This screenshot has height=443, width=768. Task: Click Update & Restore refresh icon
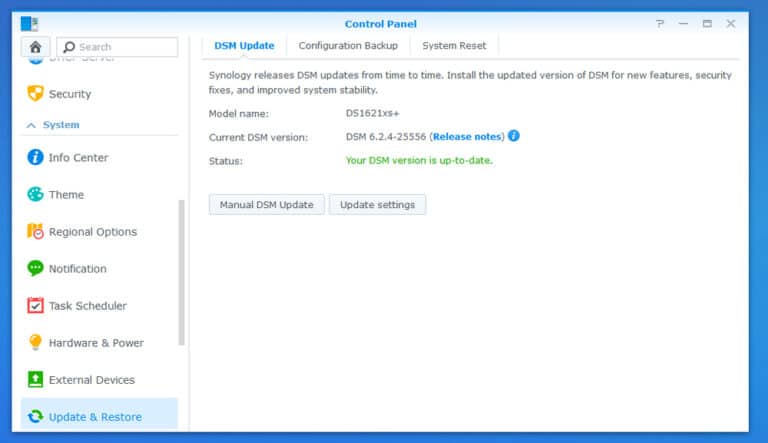click(x=35, y=417)
